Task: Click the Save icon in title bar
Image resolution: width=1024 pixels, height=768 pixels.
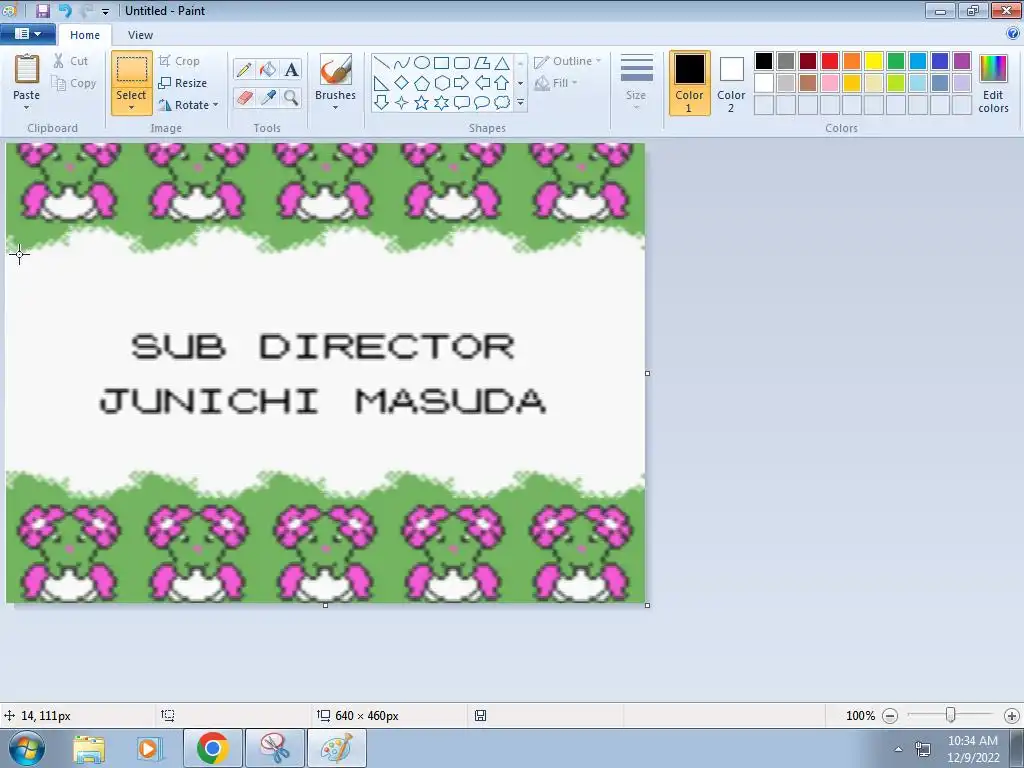Action: click(42, 10)
